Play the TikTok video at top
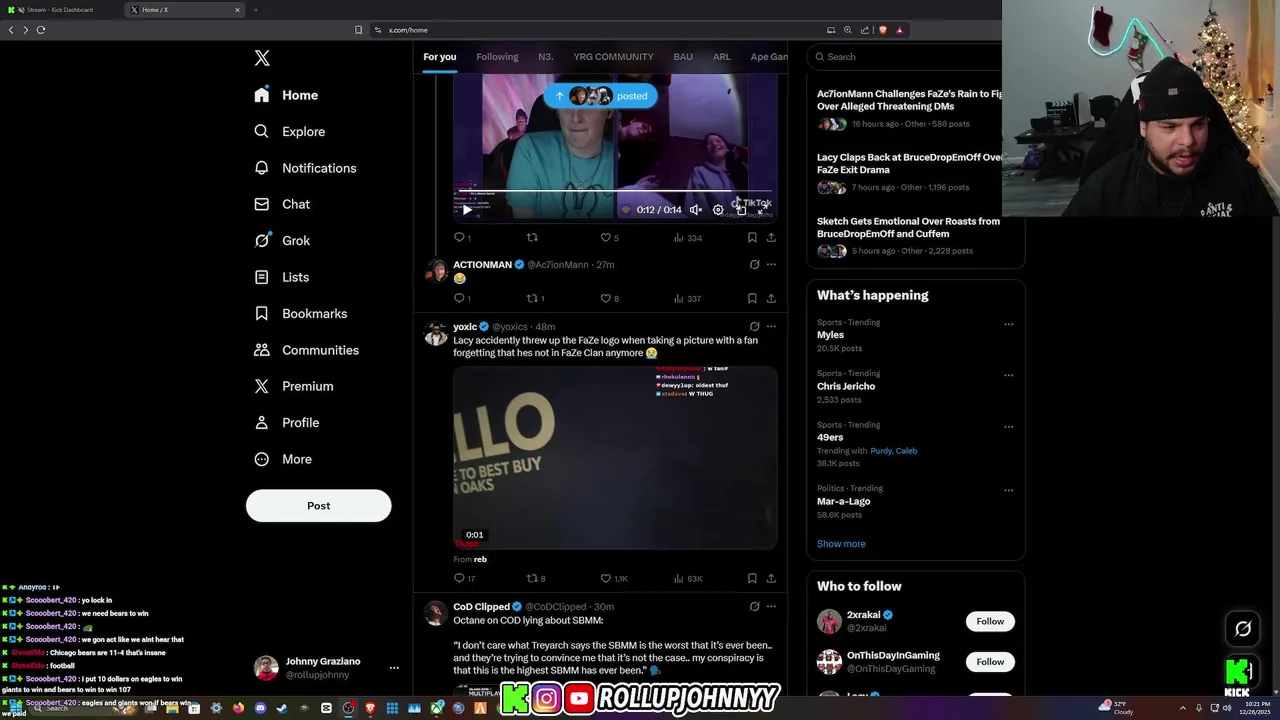1280x720 pixels. click(x=466, y=210)
